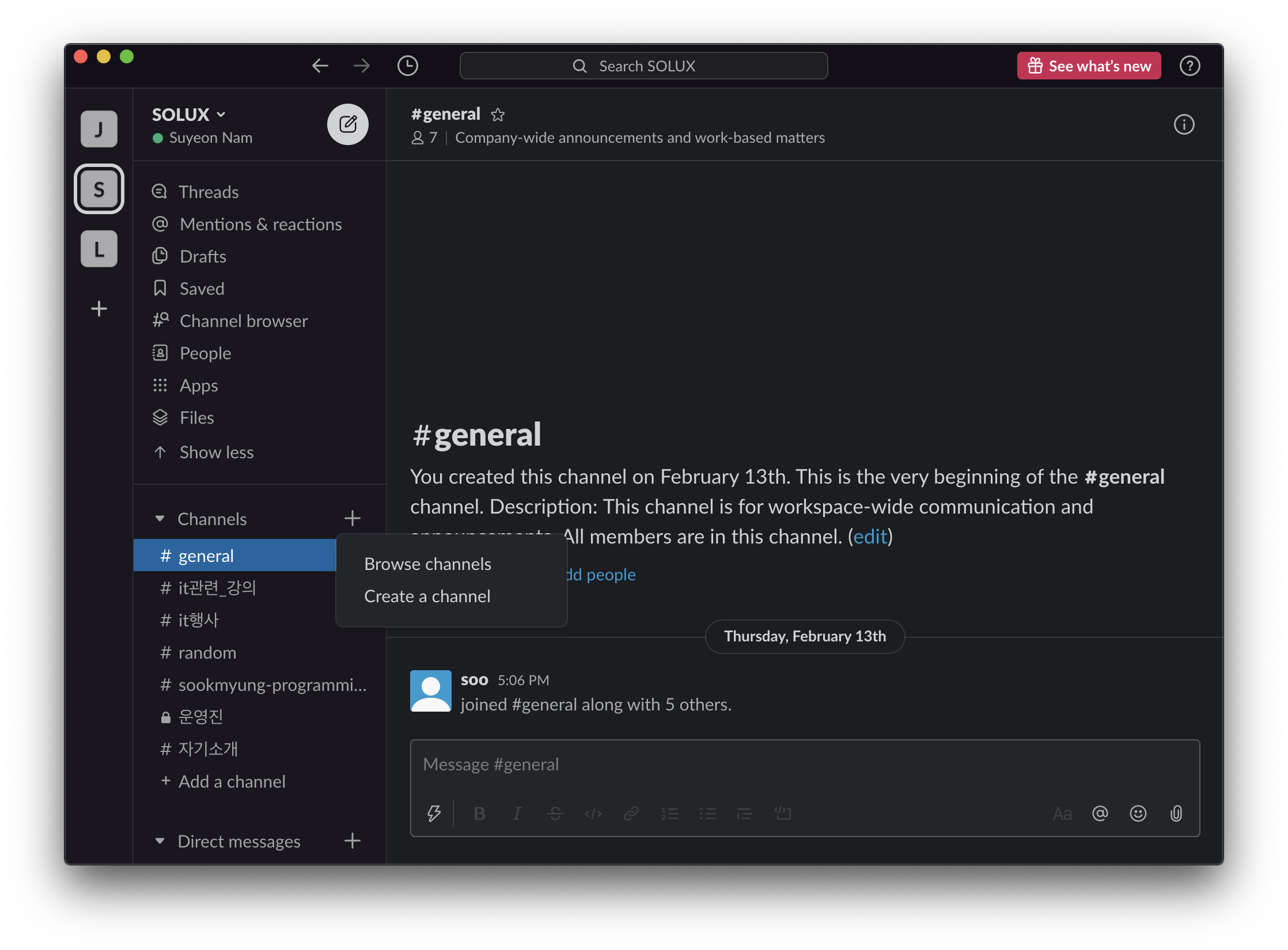This screenshot has width=1288, height=950.
Task: Toggle bold formatting in message box
Action: click(479, 813)
